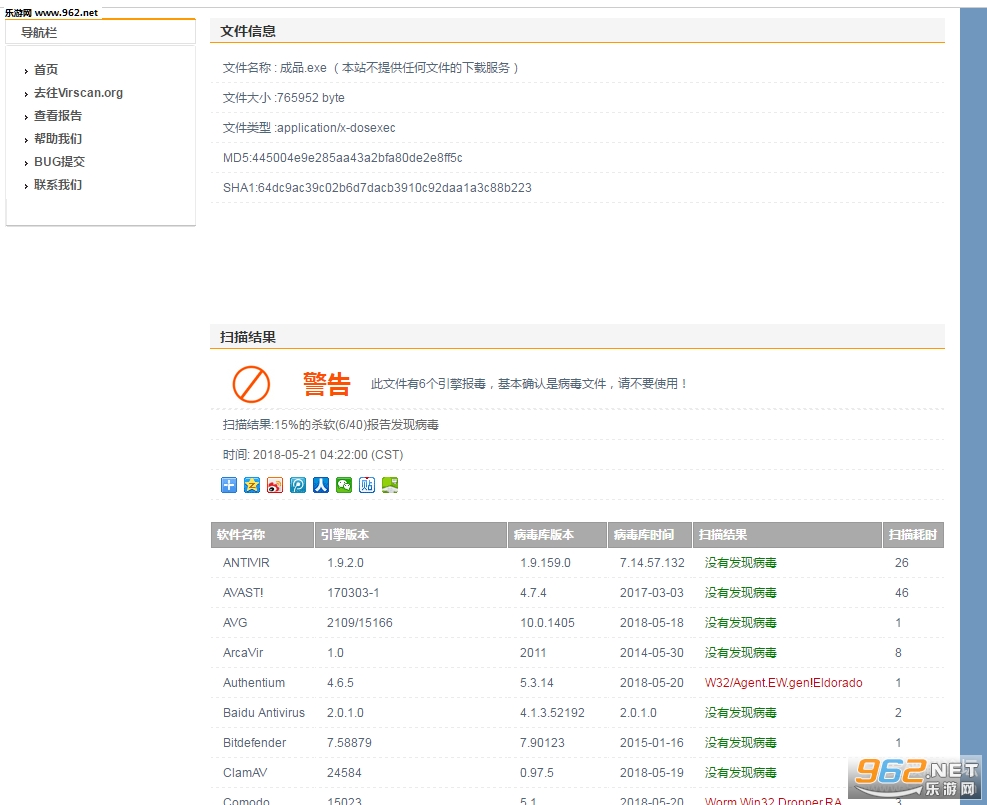
Task: Open the 查看报告 navigation link
Action: 58,116
